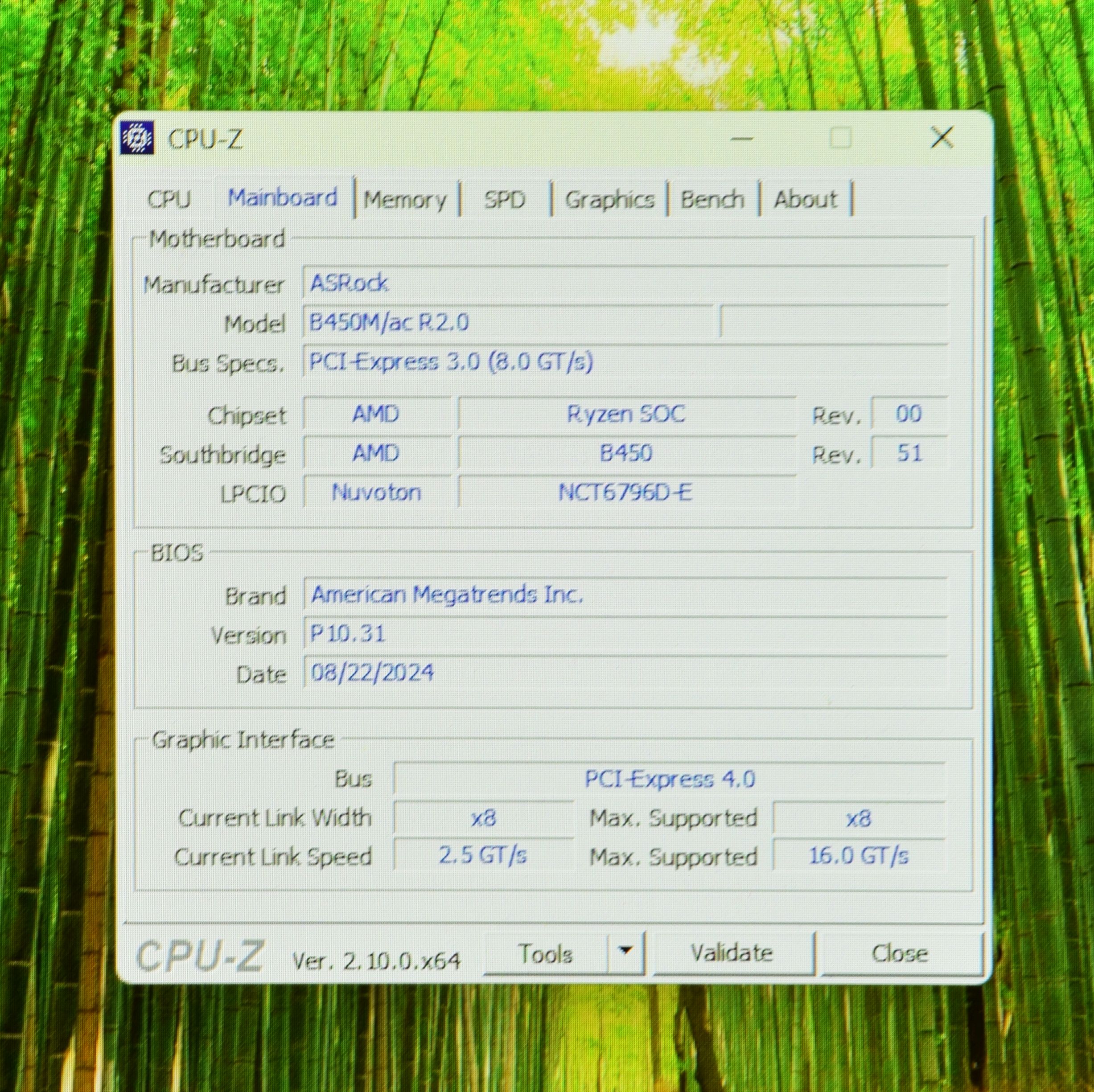Screen dimensions: 1094x1092
Task: Click the Tools button
Action: [x=545, y=954]
